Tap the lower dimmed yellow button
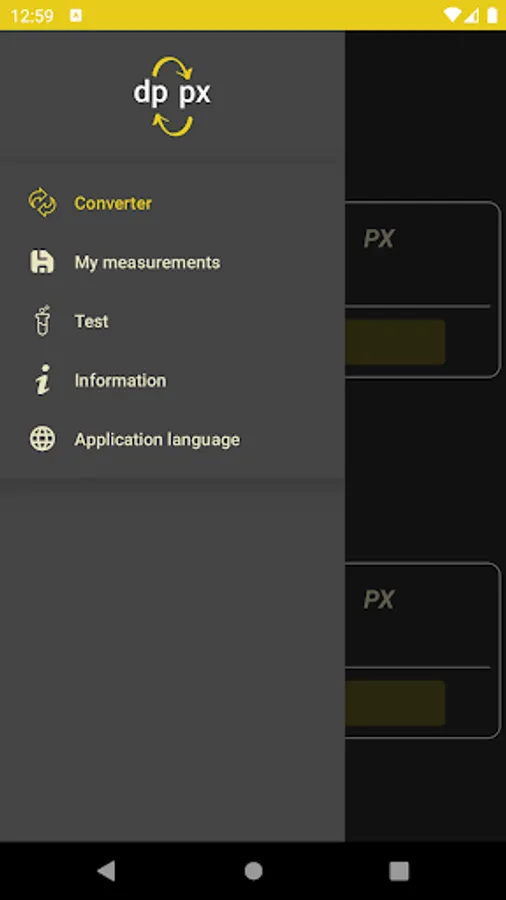The height and width of the screenshot is (900, 506). coord(395,703)
